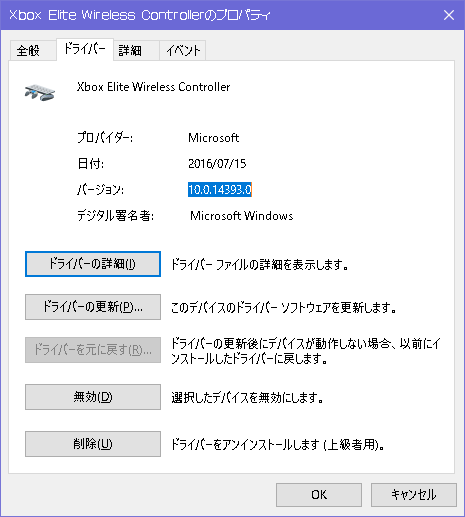Screen dimensions: 465x517
Task: Select the ドライバー tab
Action: [85, 49]
